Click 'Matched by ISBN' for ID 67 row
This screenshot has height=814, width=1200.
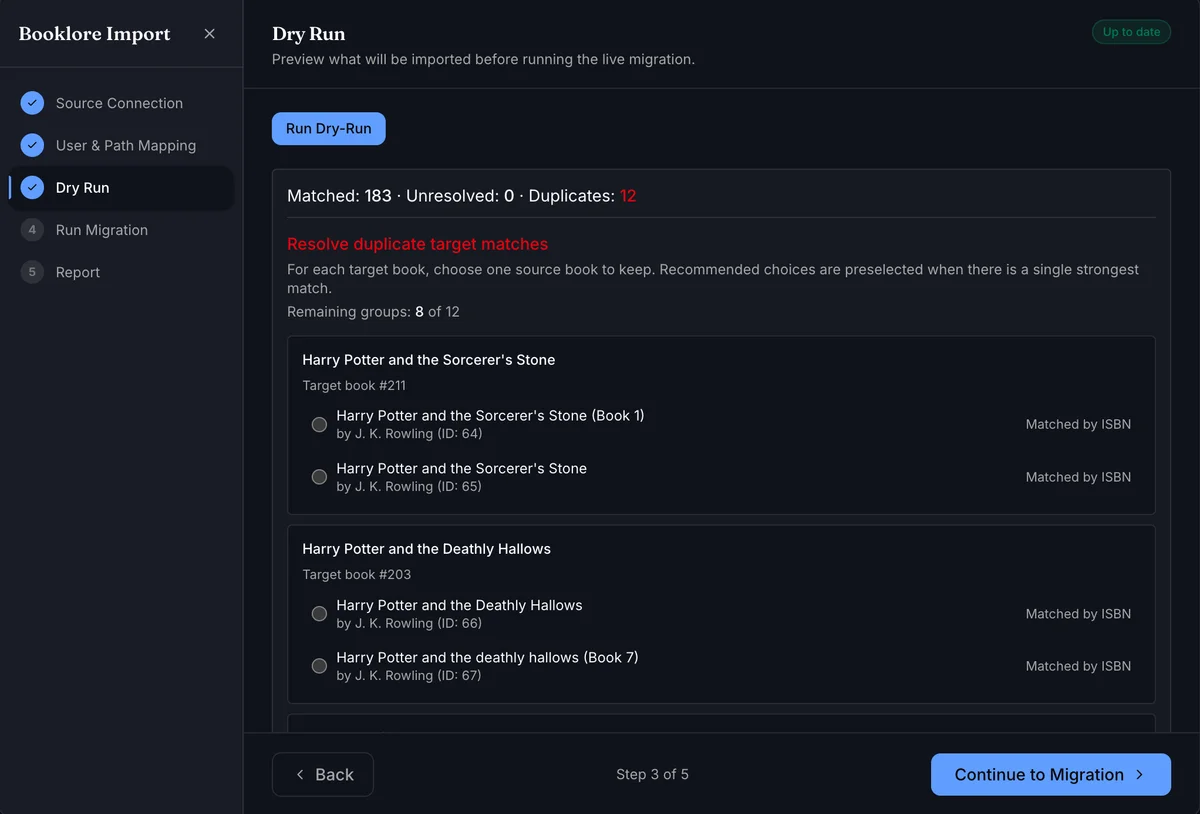(x=1078, y=666)
